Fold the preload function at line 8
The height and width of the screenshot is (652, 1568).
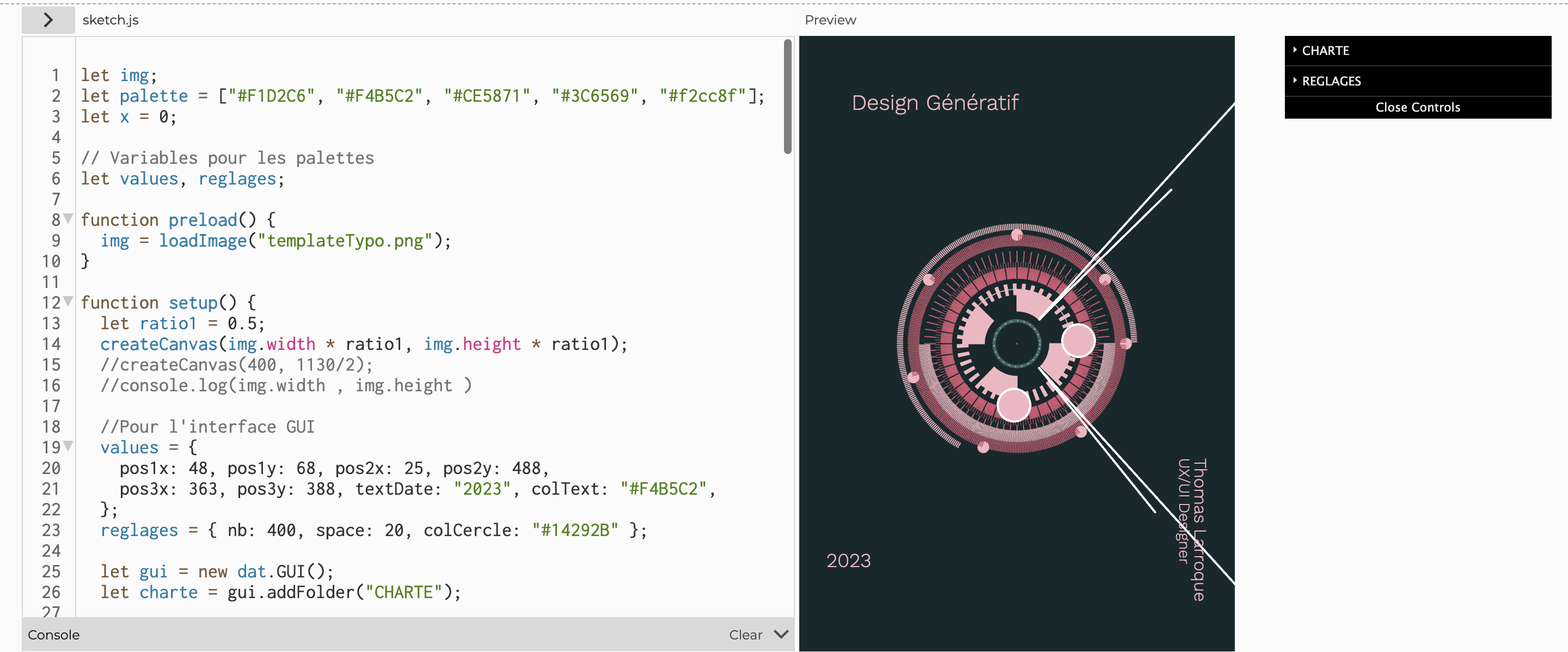tap(68, 218)
